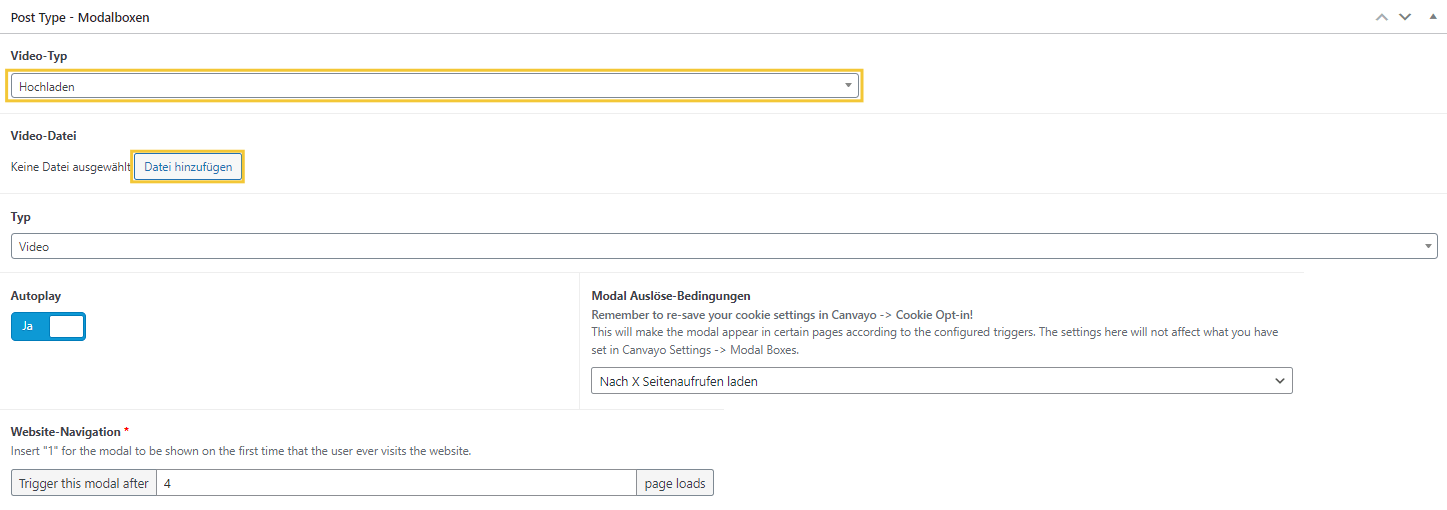Move the Modalboxen panel down
Image resolution: width=1447 pixels, height=510 pixels.
click(x=1404, y=17)
